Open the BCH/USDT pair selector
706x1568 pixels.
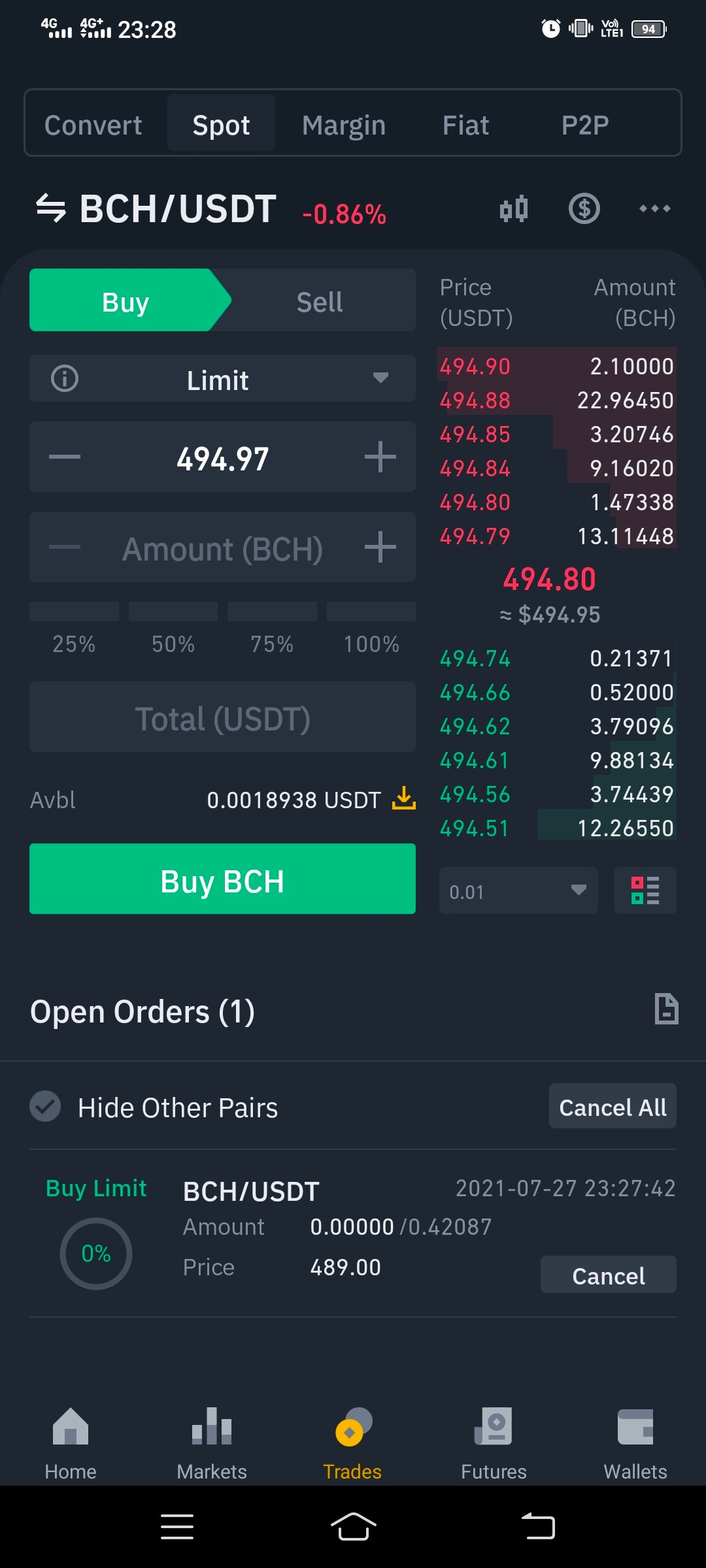point(178,209)
